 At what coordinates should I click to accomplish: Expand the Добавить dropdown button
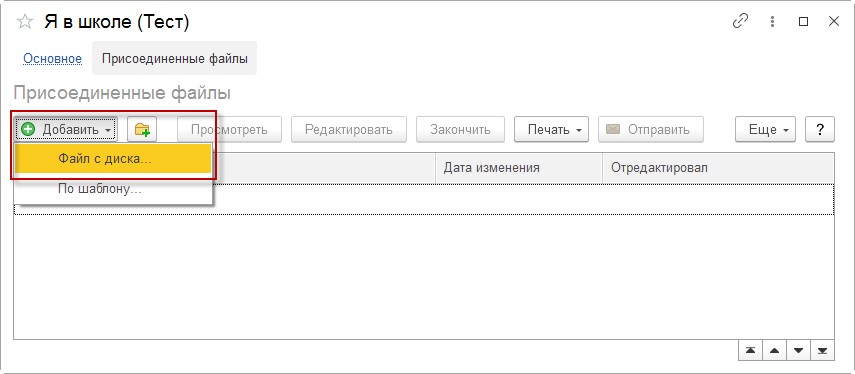(x=66, y=130)
